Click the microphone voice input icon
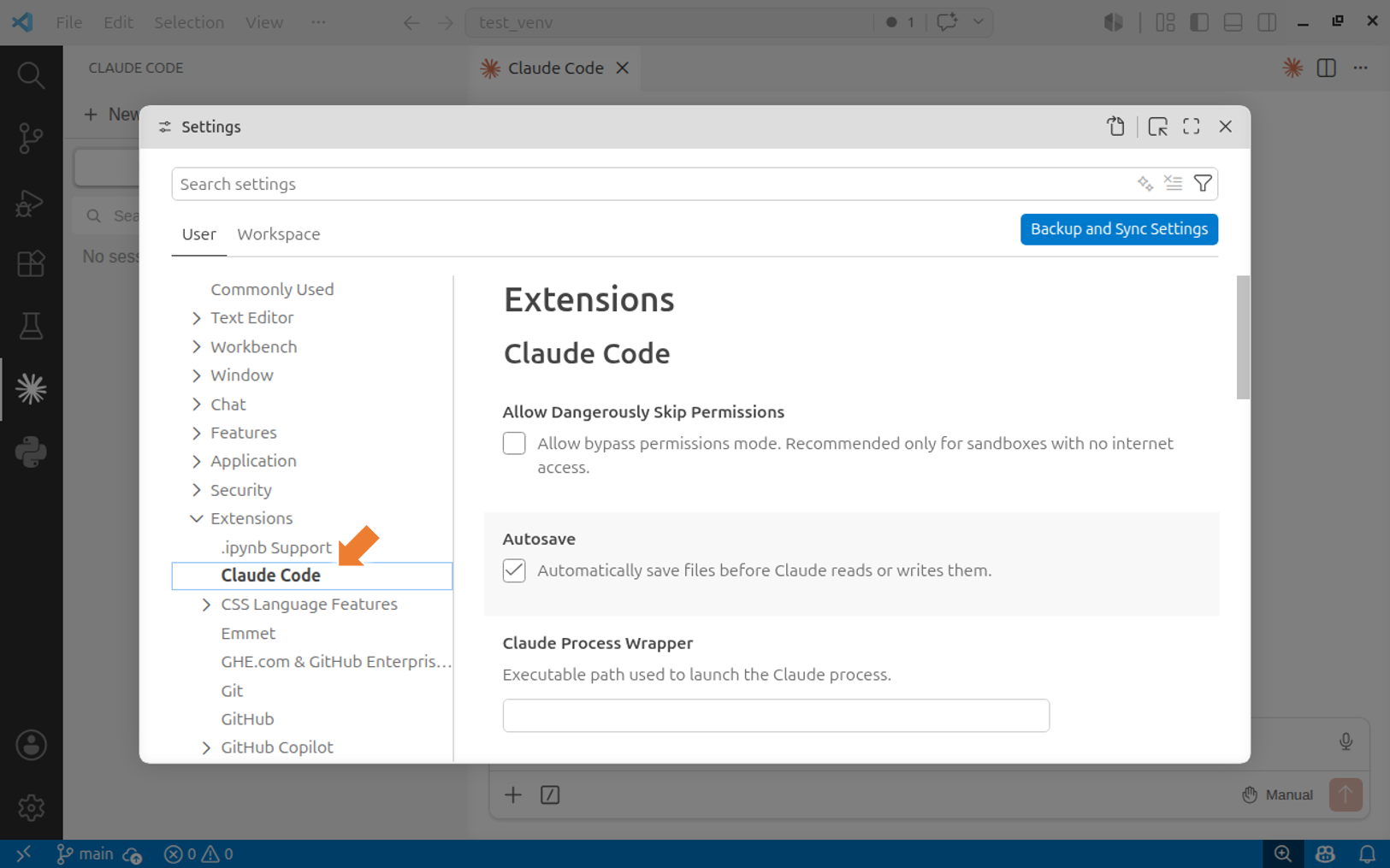 (x=1346, y=741)
